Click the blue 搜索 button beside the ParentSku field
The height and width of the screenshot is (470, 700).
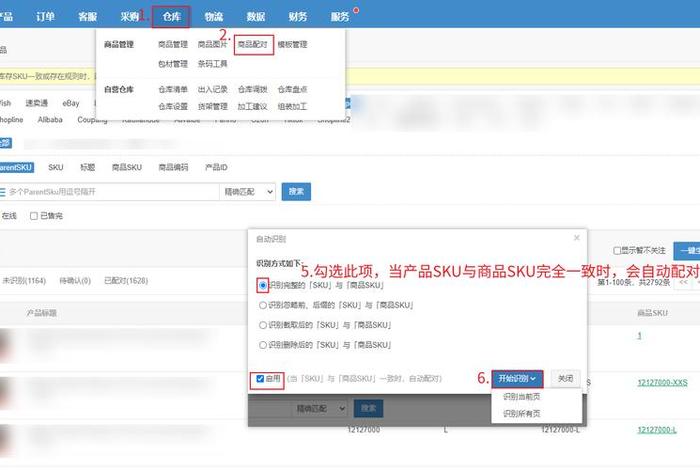point(296,192)
